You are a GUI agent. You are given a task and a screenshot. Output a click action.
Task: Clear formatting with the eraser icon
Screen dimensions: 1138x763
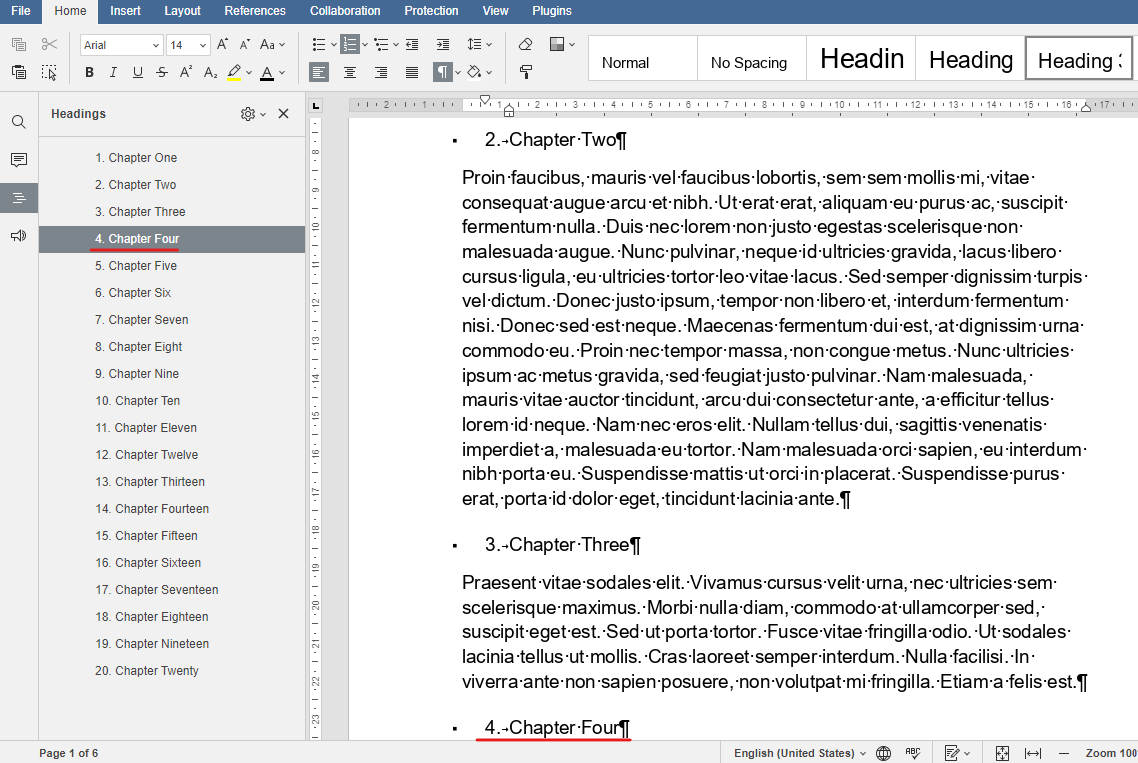tap(524, 44)
